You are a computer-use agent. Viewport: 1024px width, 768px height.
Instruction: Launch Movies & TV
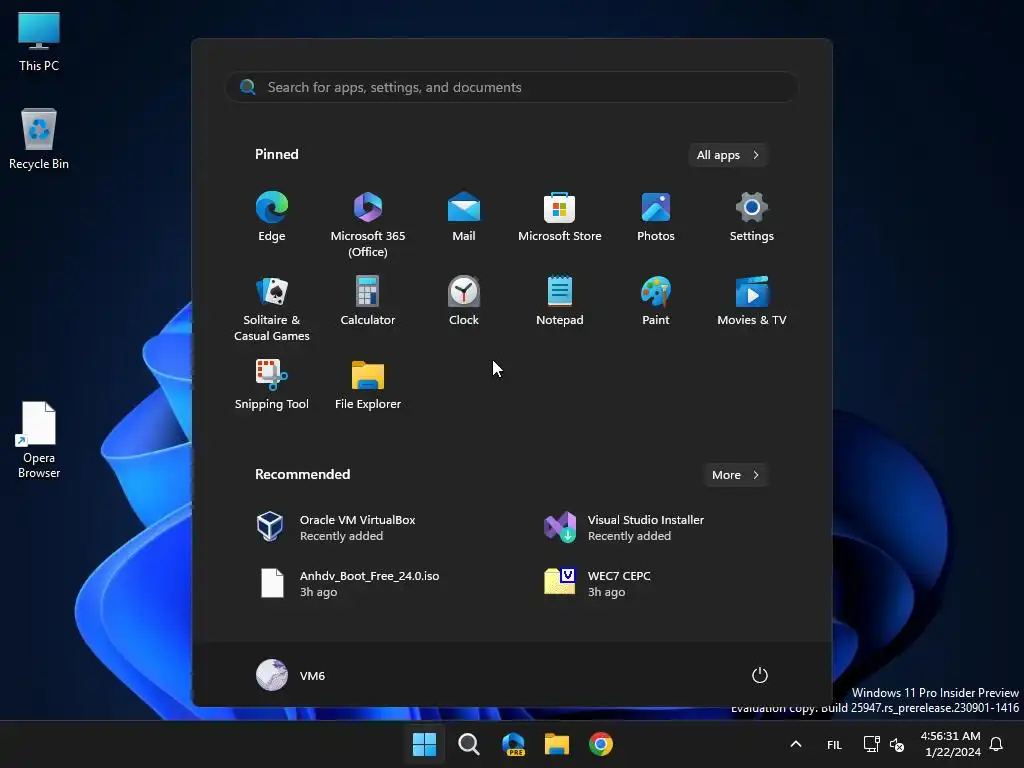pyautogui.click(x=752, y=302)
